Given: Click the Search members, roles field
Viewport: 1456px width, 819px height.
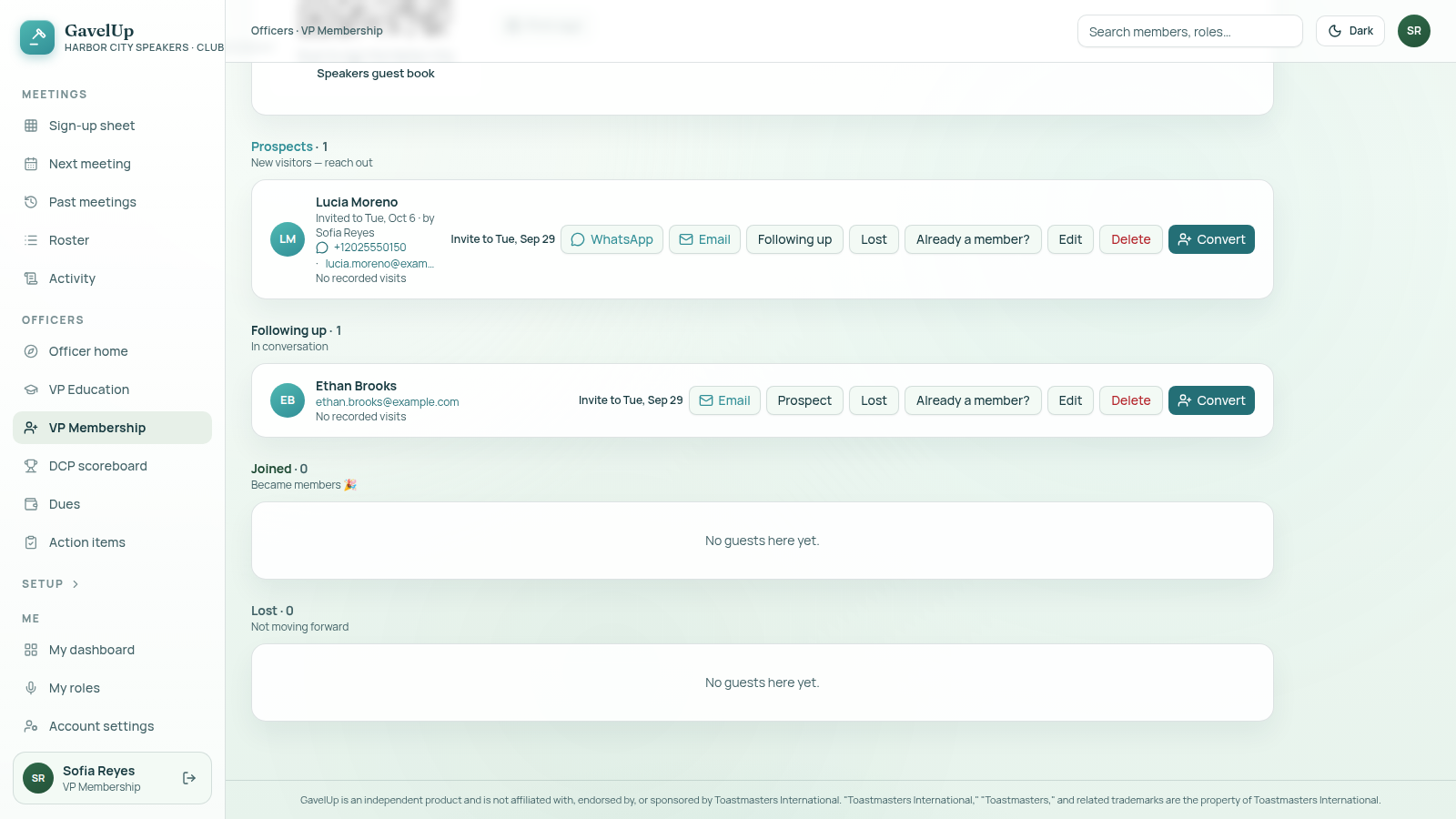Looking at the screenshot, I should point(1189,31).
